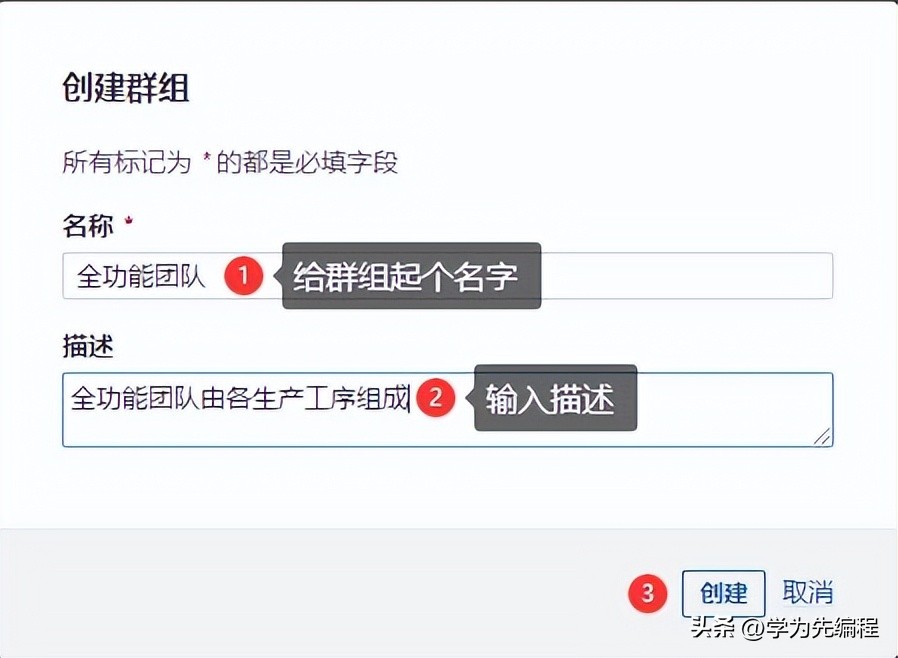Click the tooltip arrow beside badge 2
The height and width of the screenshot is (658, 898).
click(x=468, y=397)
